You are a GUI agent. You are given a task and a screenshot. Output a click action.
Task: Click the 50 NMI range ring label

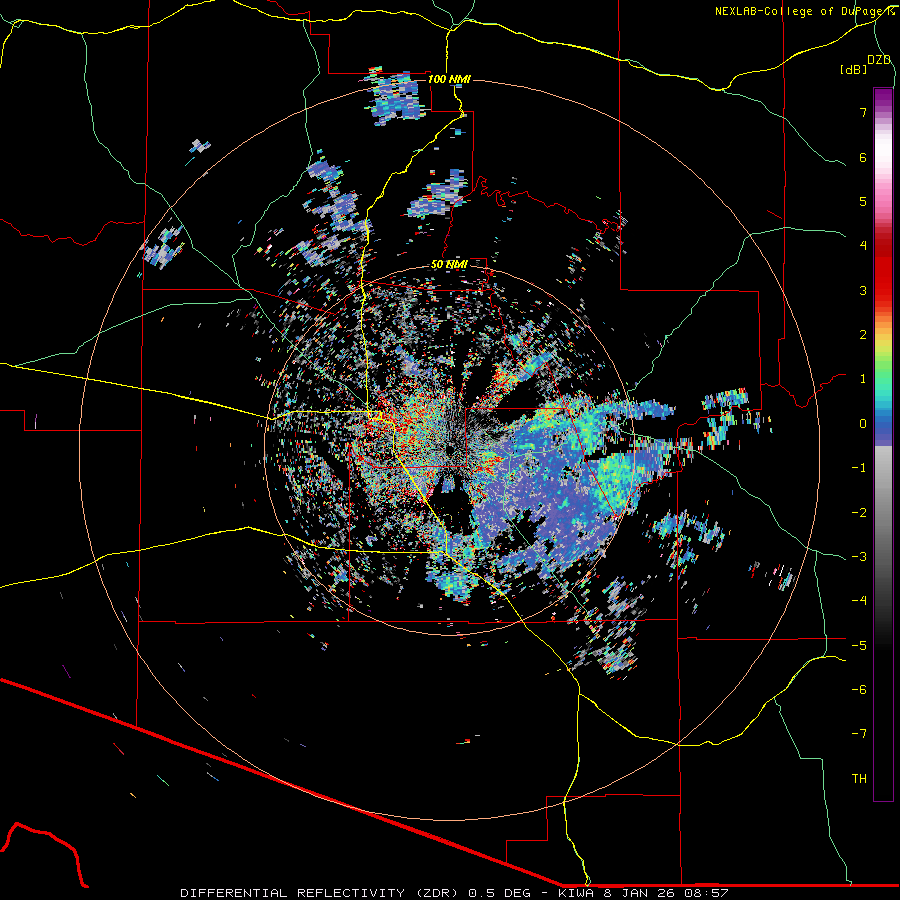[x=449, y=265]
